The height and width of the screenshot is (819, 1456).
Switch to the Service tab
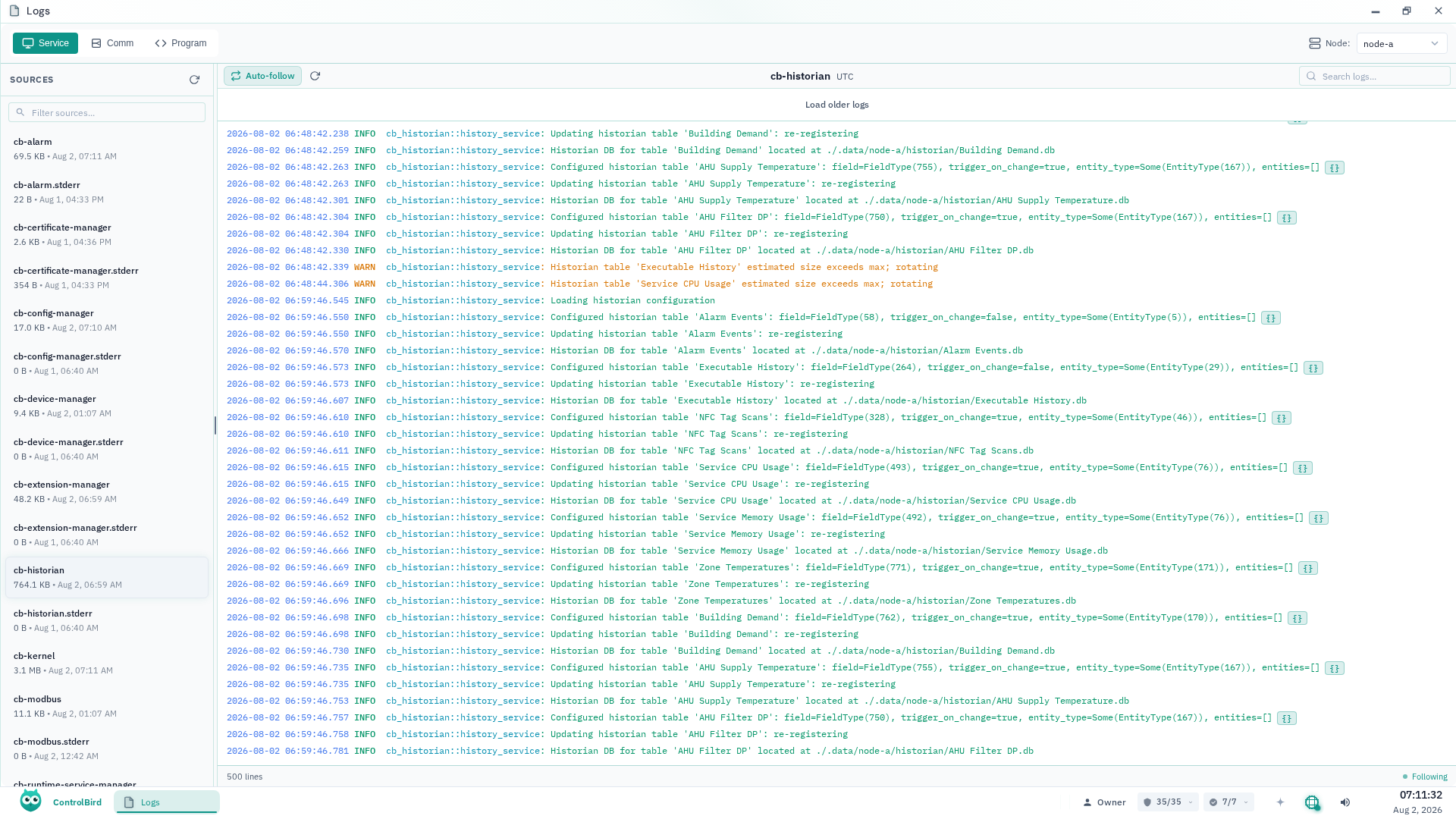pos(45,43)
